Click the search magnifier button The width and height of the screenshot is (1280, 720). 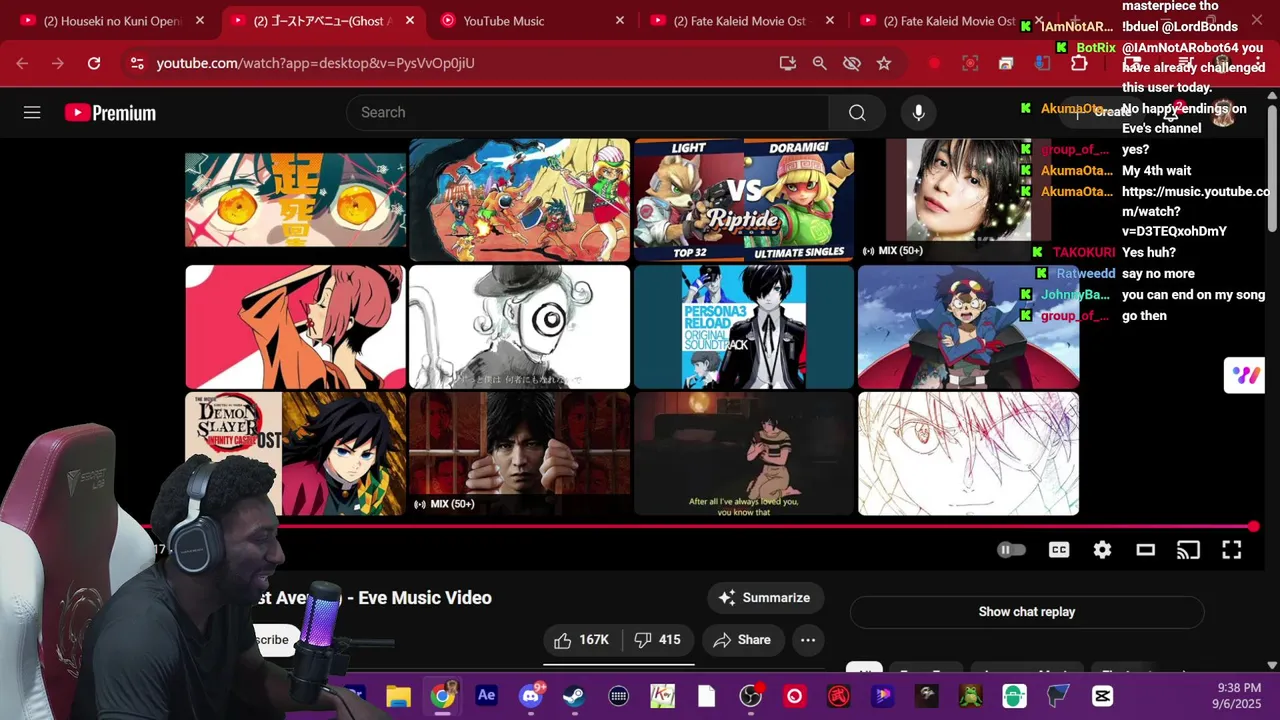pos(857,113)
